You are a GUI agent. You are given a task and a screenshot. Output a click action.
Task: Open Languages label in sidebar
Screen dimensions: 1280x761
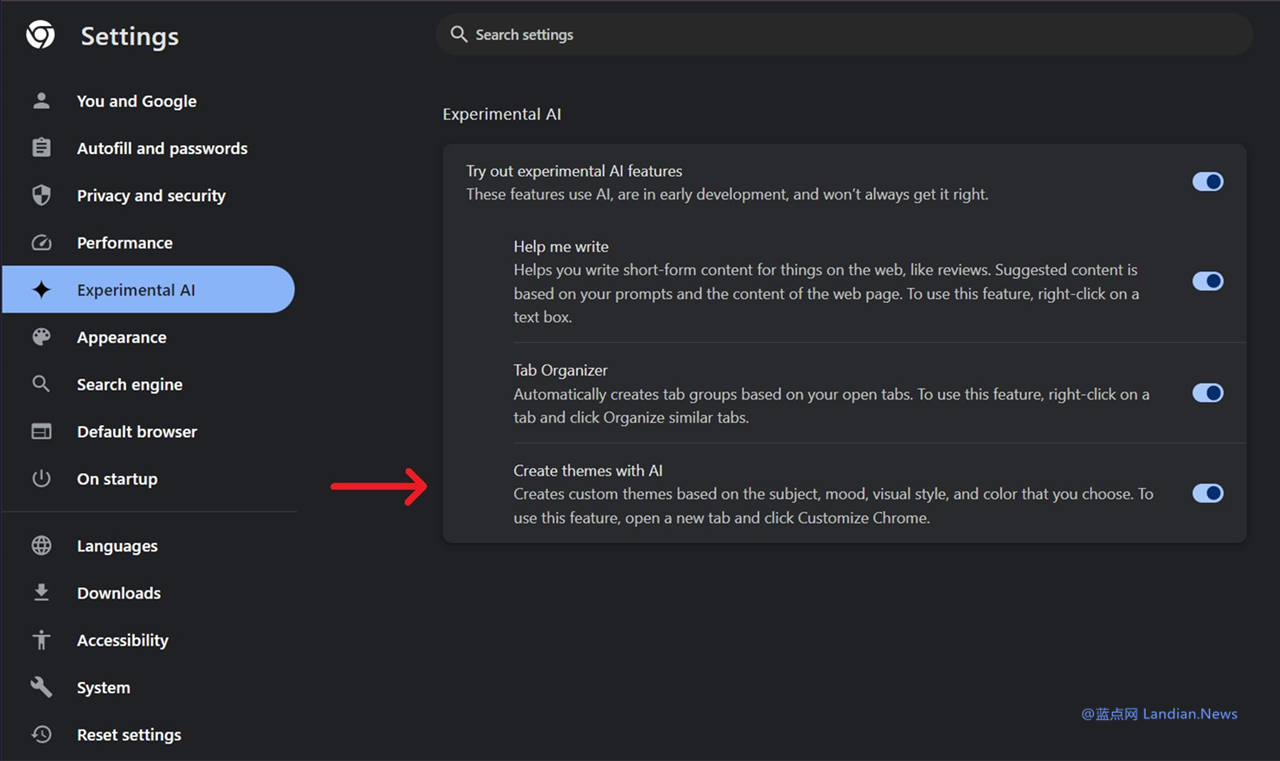pos(117,546)
